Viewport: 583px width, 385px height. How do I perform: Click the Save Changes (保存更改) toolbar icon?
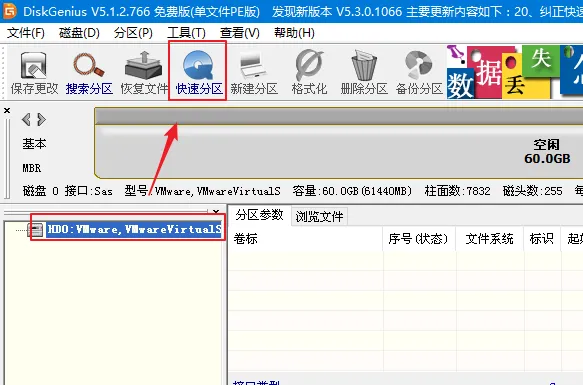34,73
